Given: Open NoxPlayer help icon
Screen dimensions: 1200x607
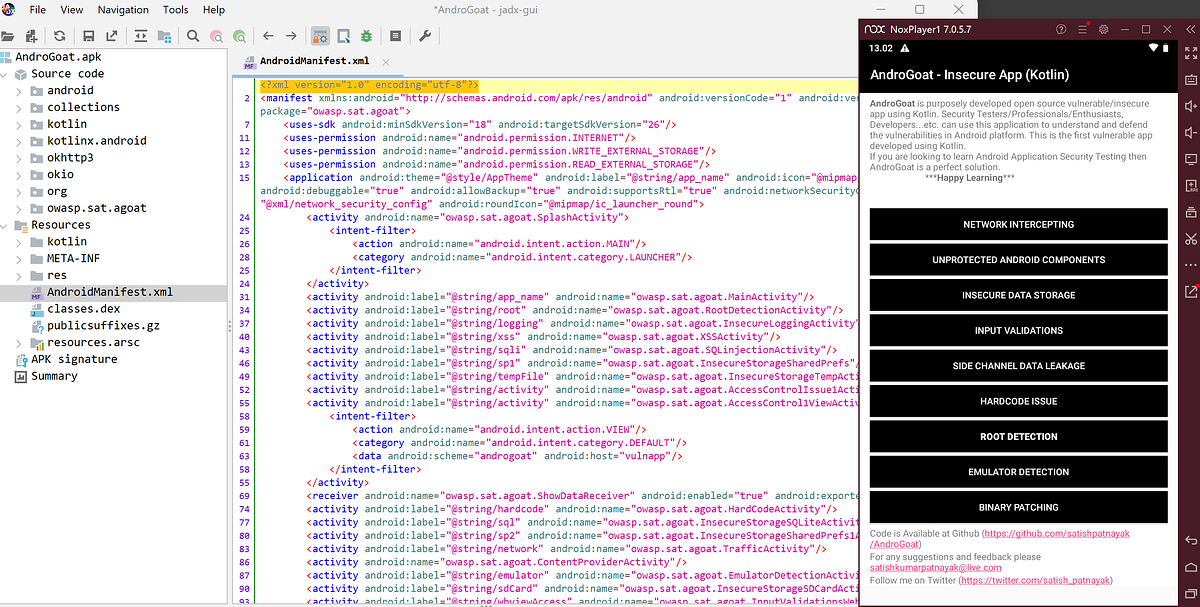Looking at the screenshot, I should coord(1062,29).
